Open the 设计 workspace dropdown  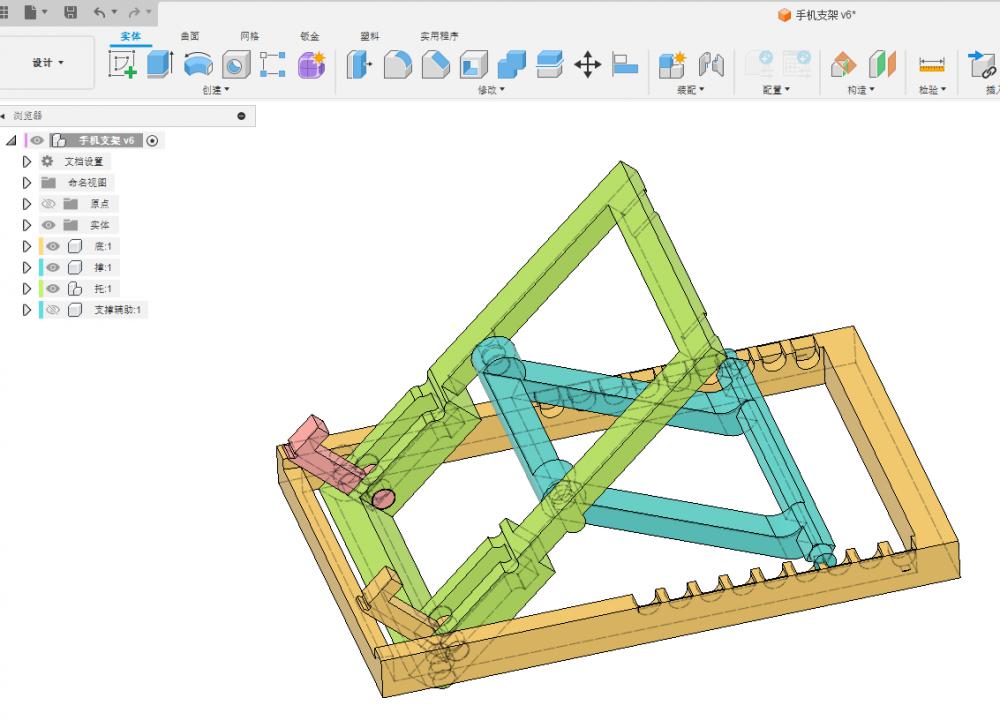pos(48,62)
